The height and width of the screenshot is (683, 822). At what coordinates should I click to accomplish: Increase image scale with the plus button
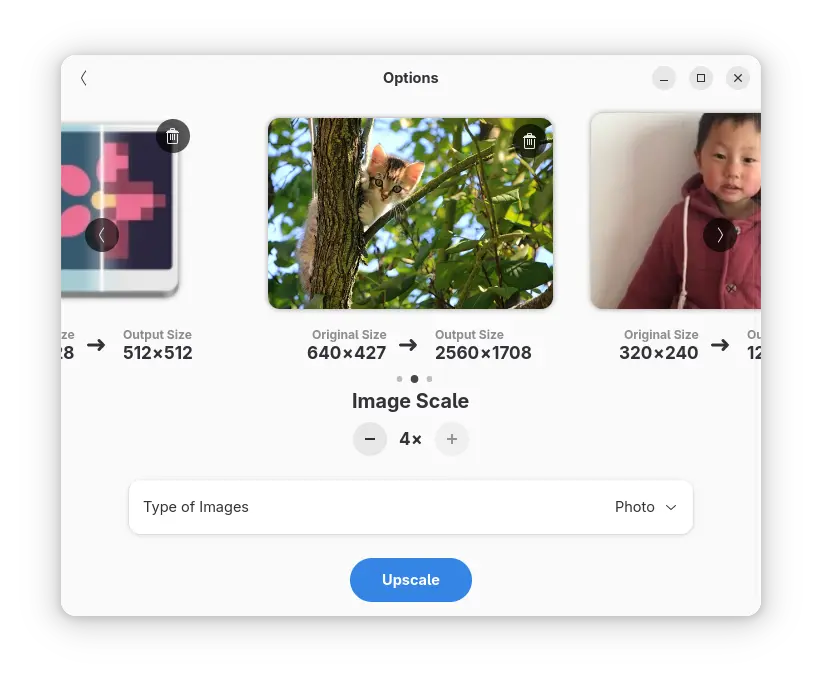click(452, 439)
